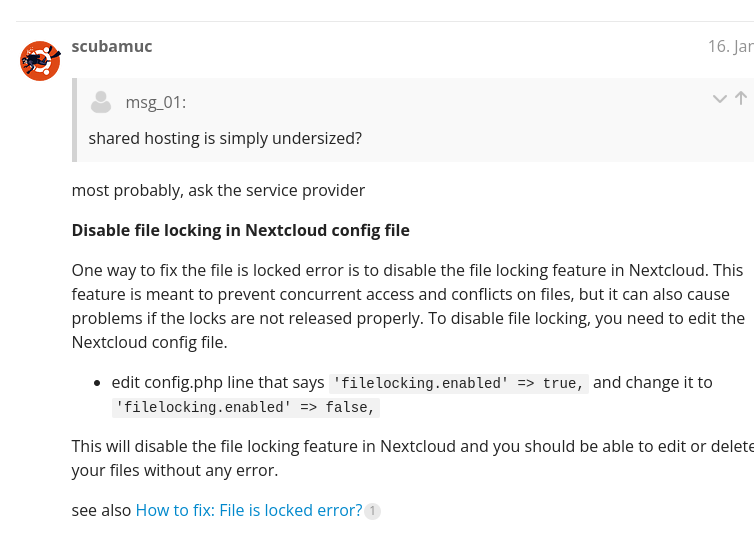Viewport: 754px width, 539px height.
Task: Click the 'msg_01:' quote title
Action: click(155, 102)
